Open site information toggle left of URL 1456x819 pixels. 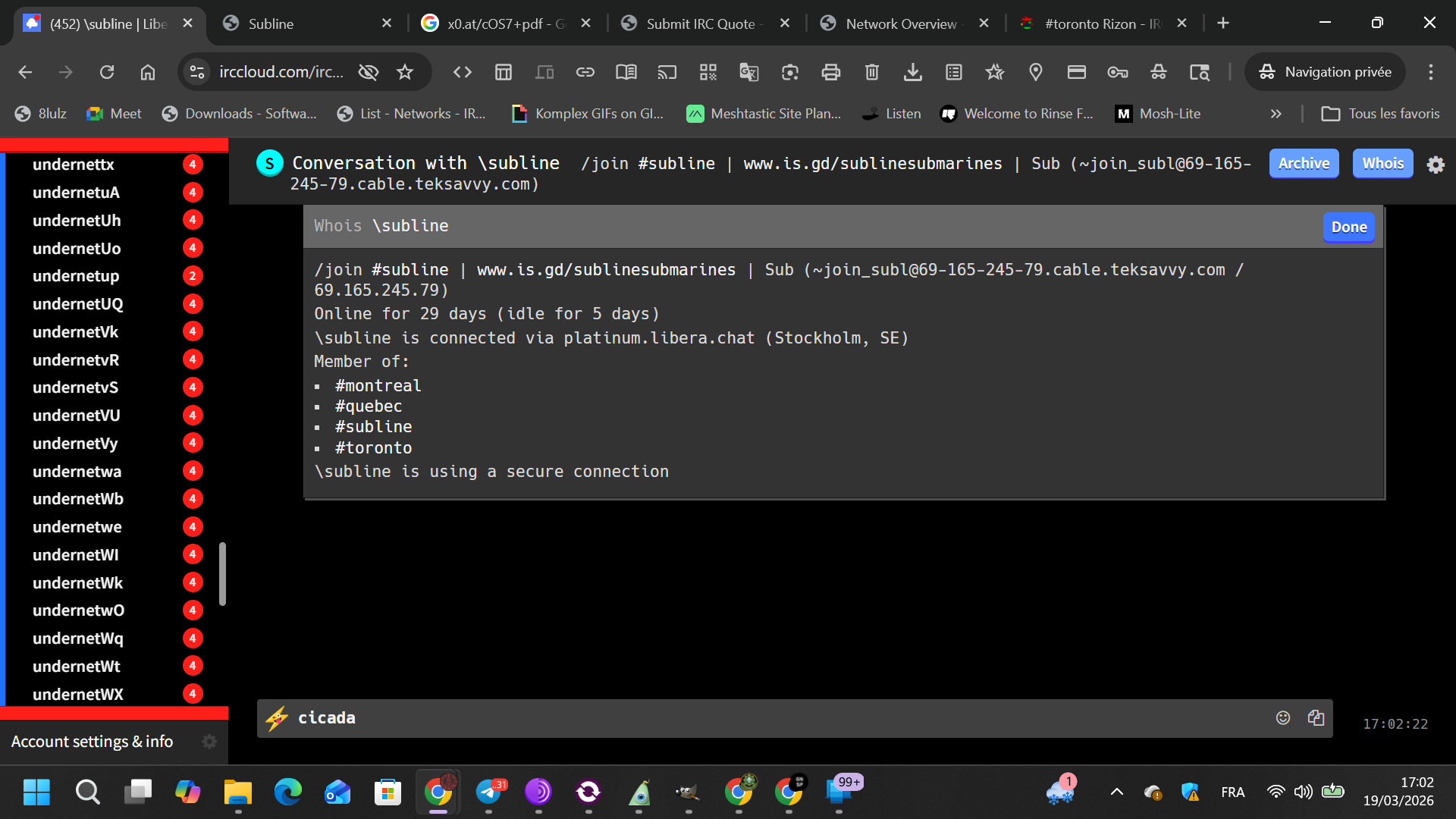[197, 72]
